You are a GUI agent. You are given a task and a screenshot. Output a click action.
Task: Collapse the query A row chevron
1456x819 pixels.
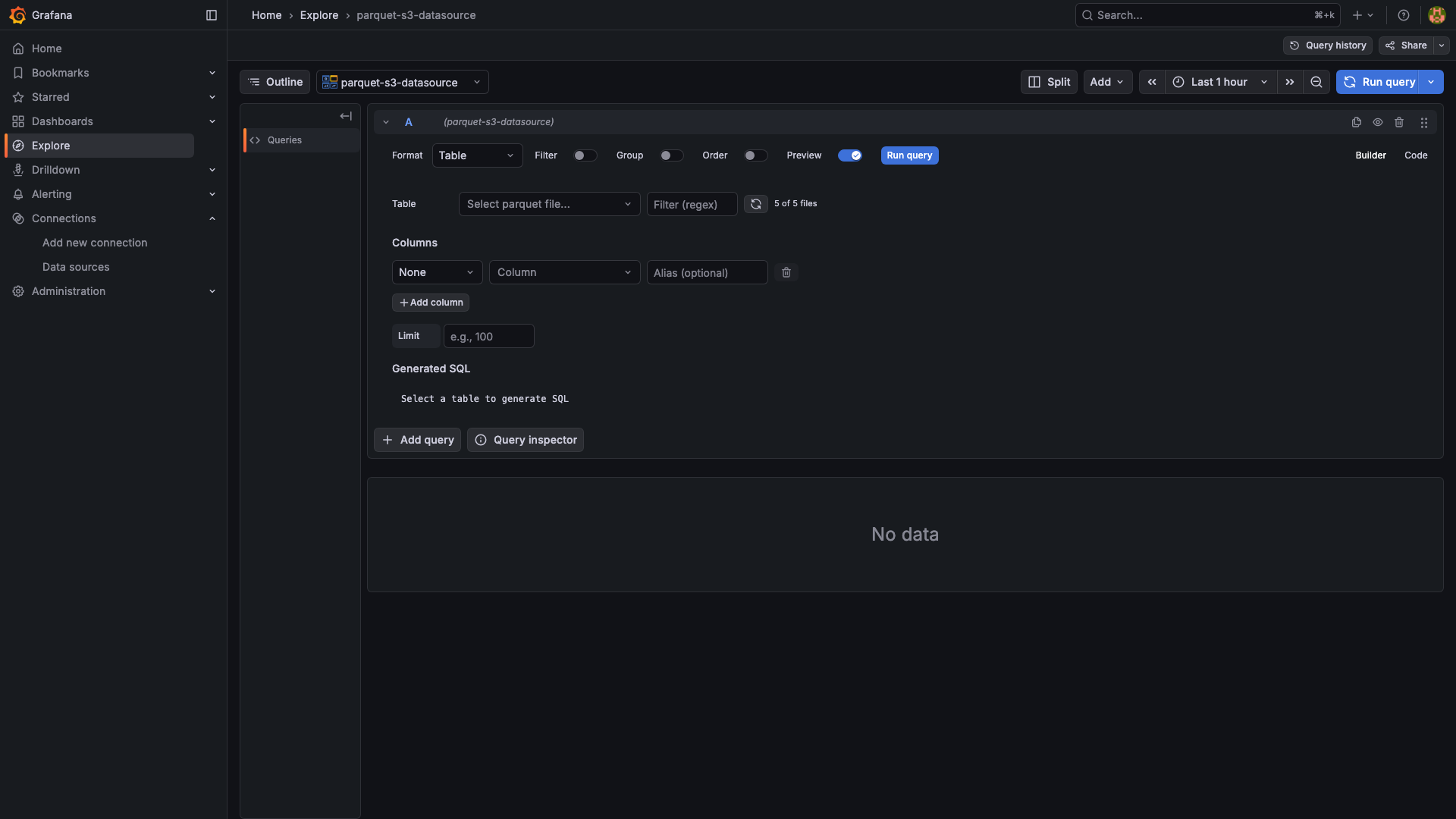[386, 122]
